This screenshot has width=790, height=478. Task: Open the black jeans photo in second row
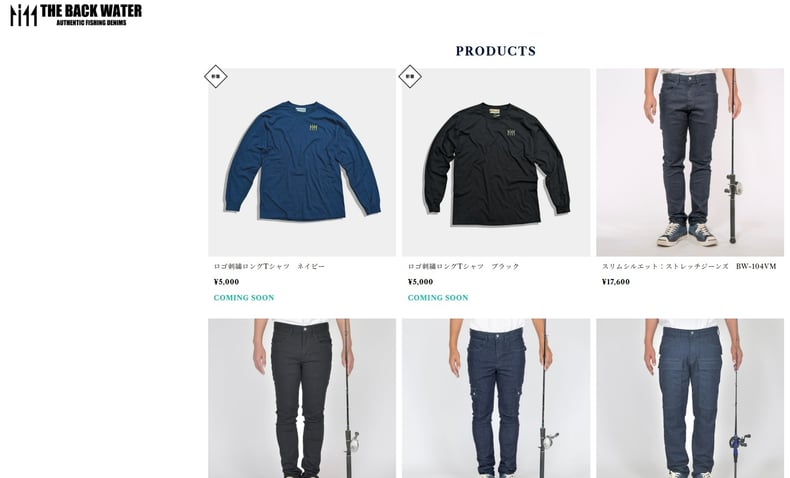(x=302, y=398)
